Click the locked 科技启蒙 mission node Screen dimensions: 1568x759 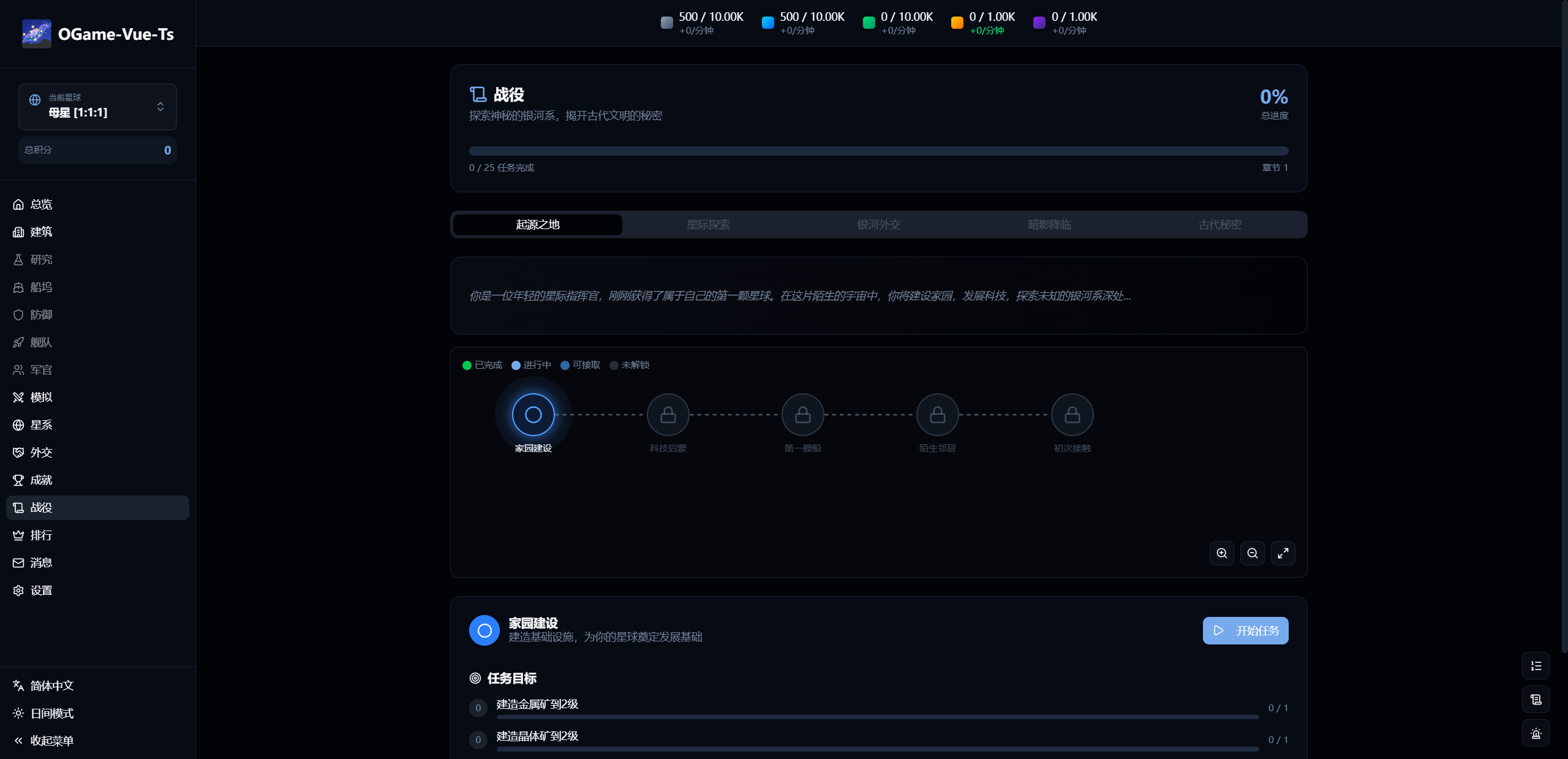[668, 414]
